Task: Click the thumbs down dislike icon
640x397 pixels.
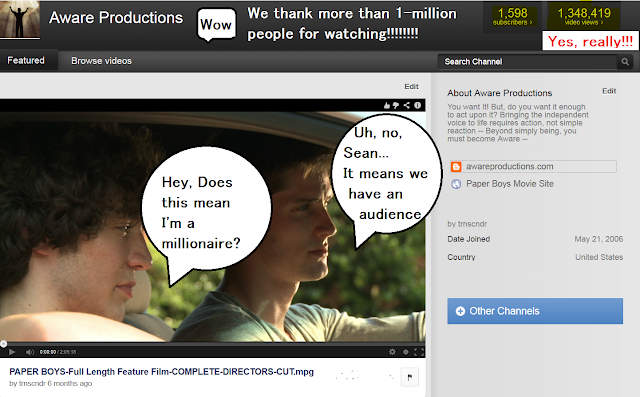Action: pyautogui.click(x=396, y=105)
